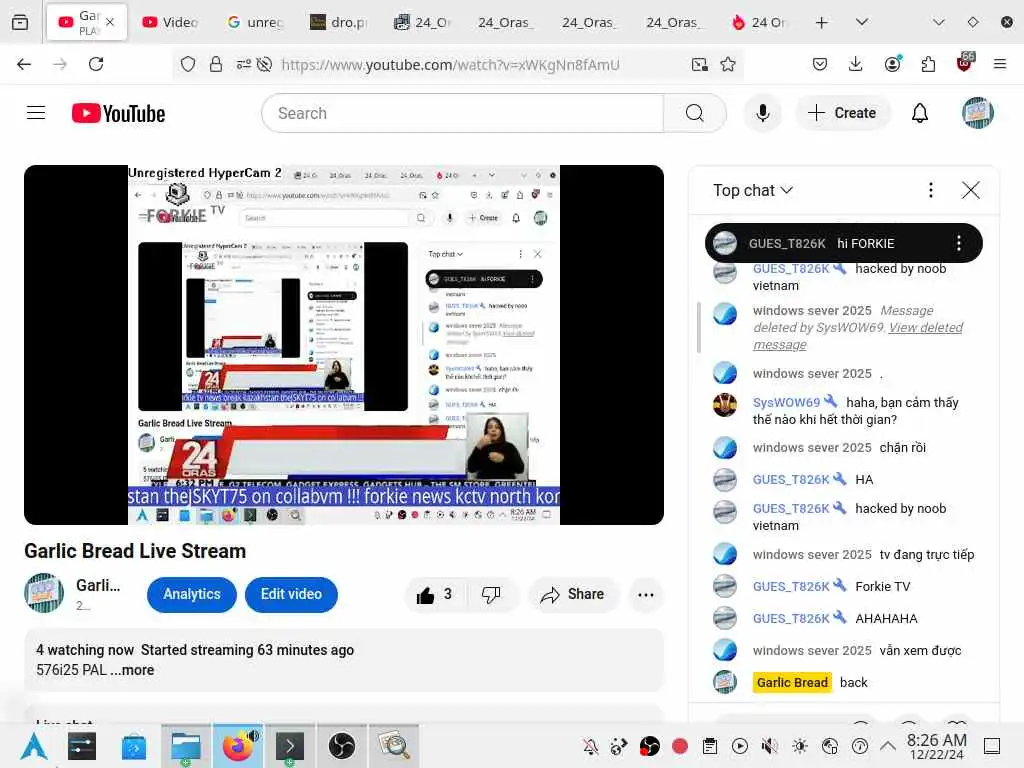
Task: Toggle picture-in-picture from the address bar
Action: click(699, 64)
